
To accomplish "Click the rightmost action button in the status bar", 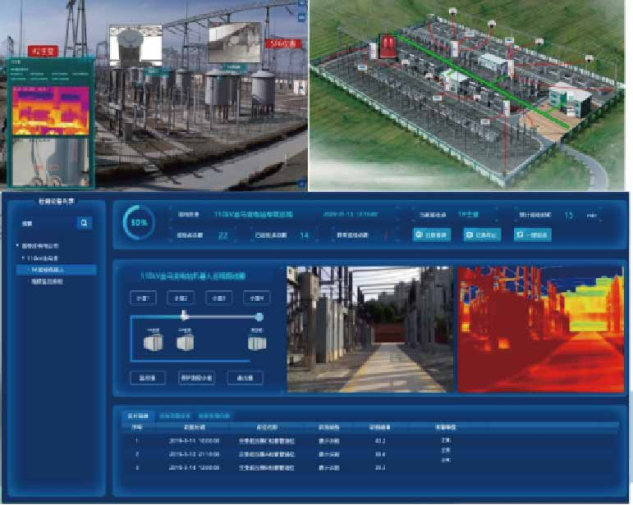I will (x=533, y=234).
